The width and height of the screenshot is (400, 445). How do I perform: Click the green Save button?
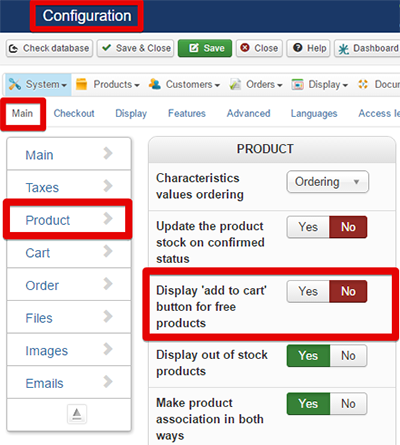click(205, 48)
